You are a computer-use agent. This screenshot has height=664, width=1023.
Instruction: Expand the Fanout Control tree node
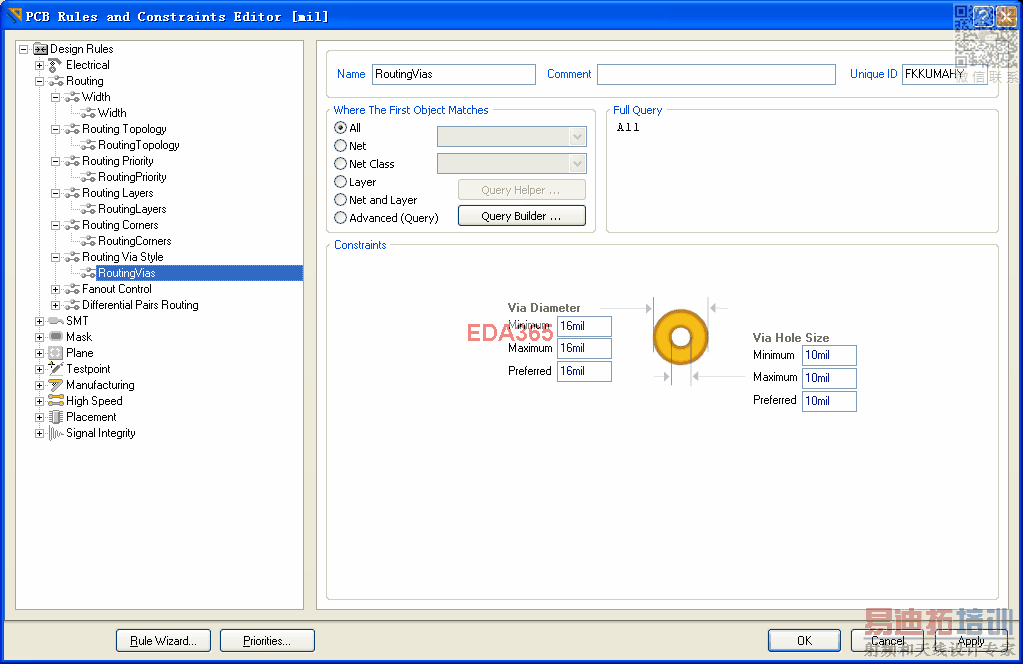[x=56, y=289]
